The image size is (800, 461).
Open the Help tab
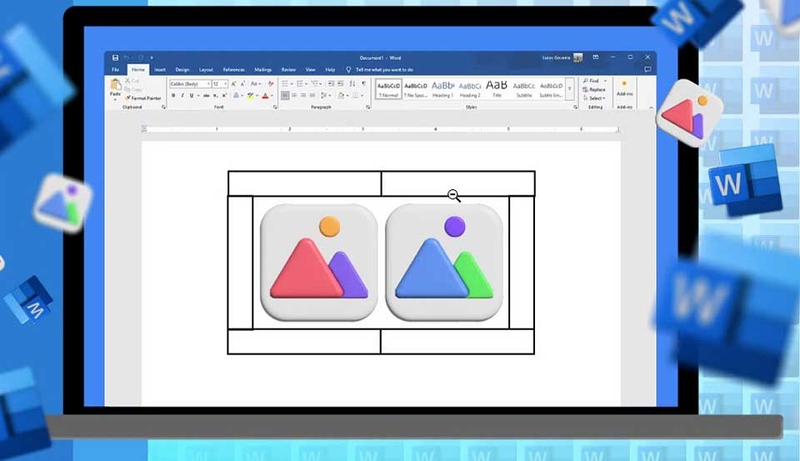pyautogui.click(x=330, y=70)
